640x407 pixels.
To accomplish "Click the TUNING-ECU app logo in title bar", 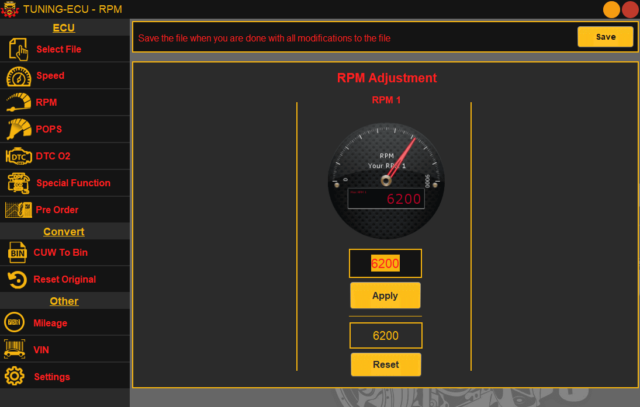I will [x=10, y=9].
